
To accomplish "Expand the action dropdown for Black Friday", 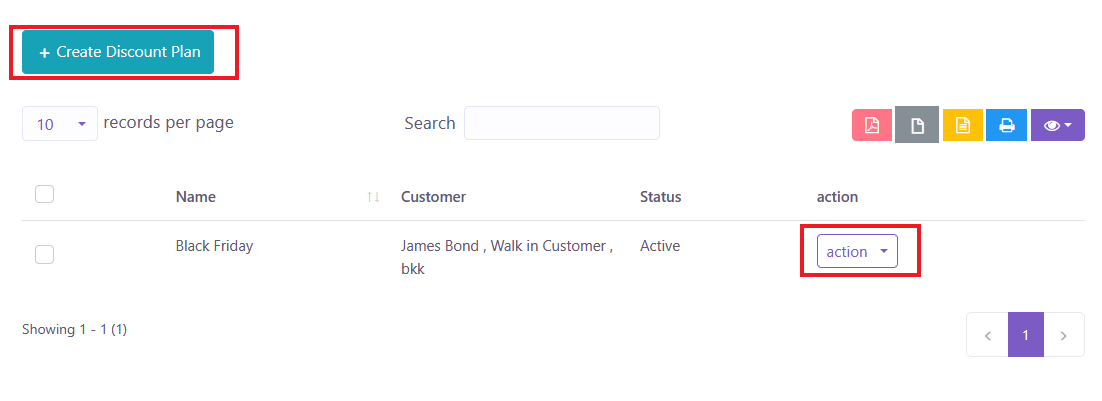I will tap(857, 252).
